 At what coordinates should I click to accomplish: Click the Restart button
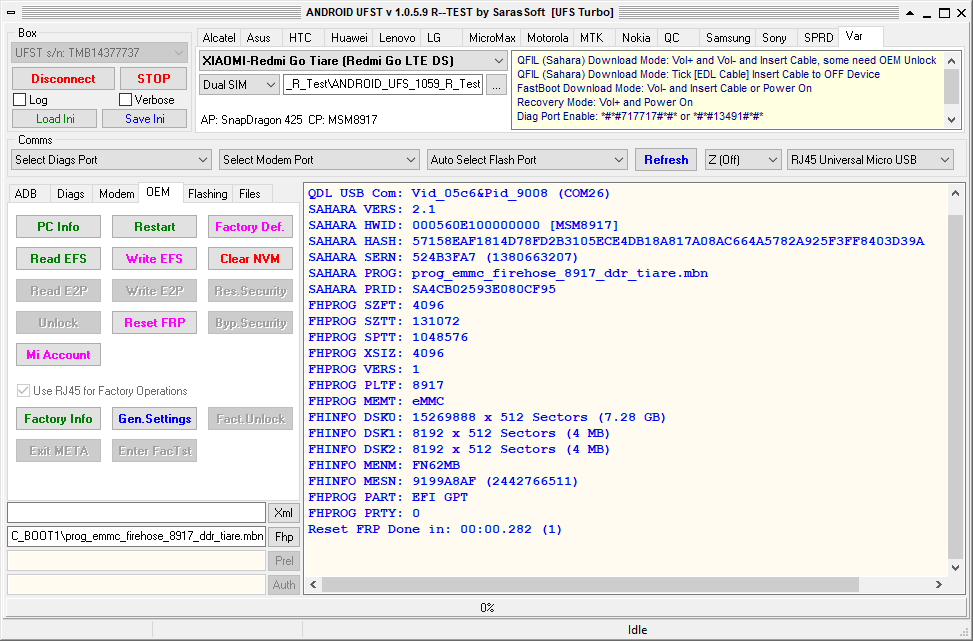tap(155, 226)
